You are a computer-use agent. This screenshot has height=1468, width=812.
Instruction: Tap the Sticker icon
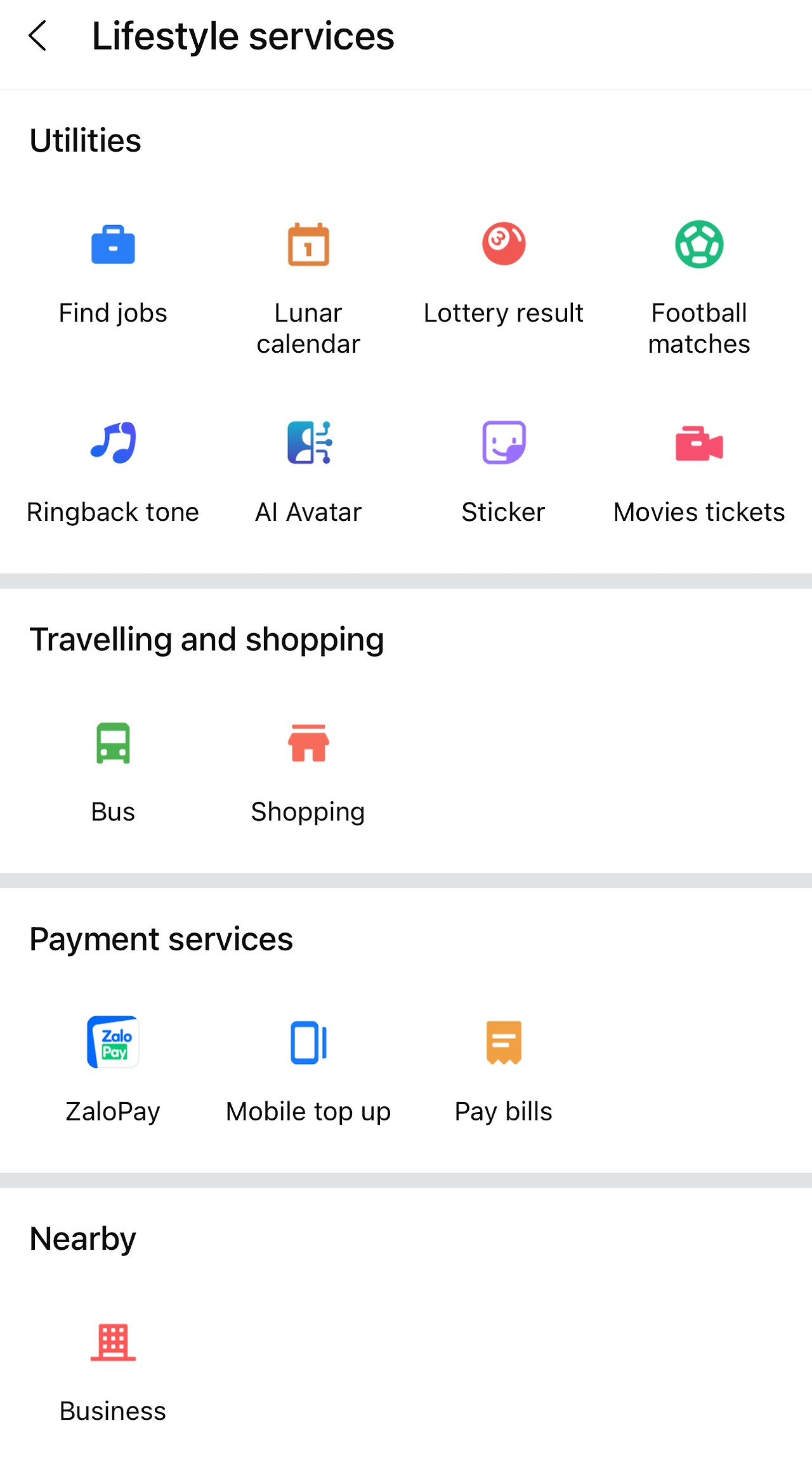click(x=504, y=443)
